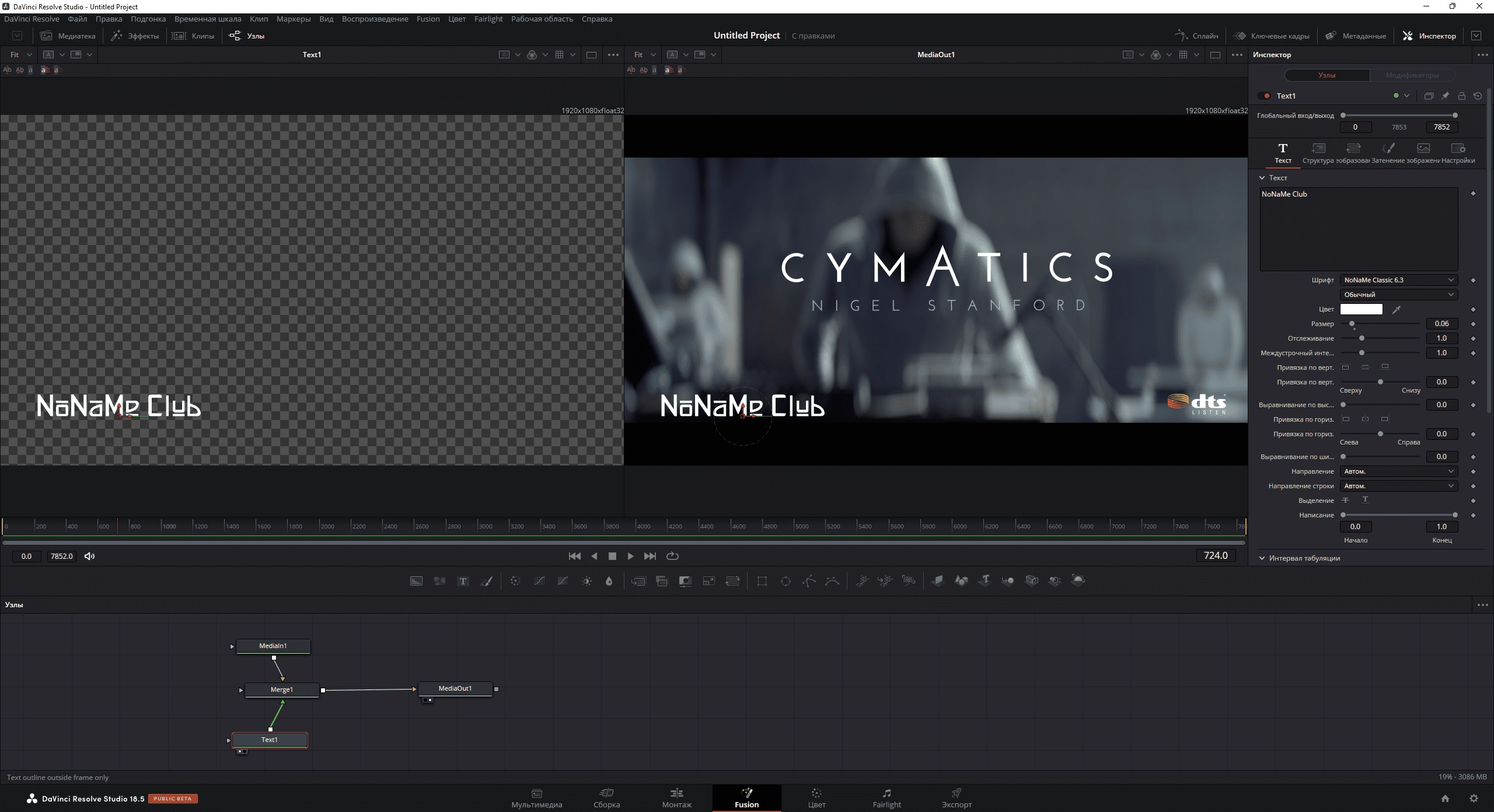Click the white text color swatch

pos(1361,309)
